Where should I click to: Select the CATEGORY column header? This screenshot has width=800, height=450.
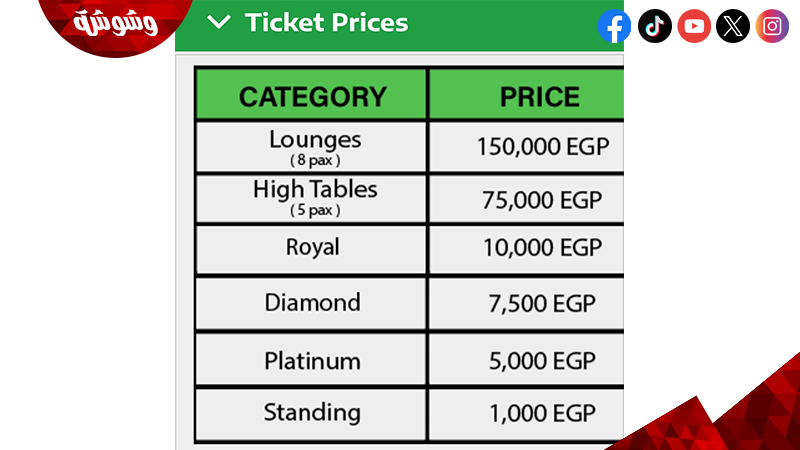tap(311, 95)
